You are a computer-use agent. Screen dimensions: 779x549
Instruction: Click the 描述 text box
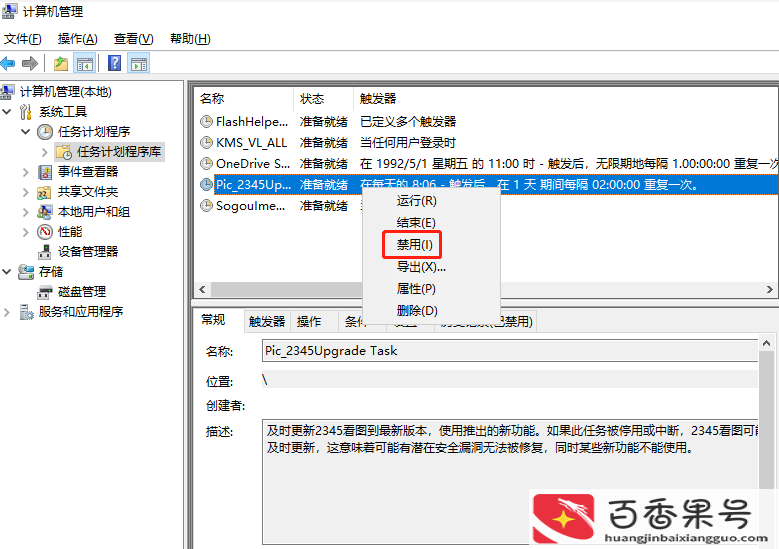coord(510,481)
